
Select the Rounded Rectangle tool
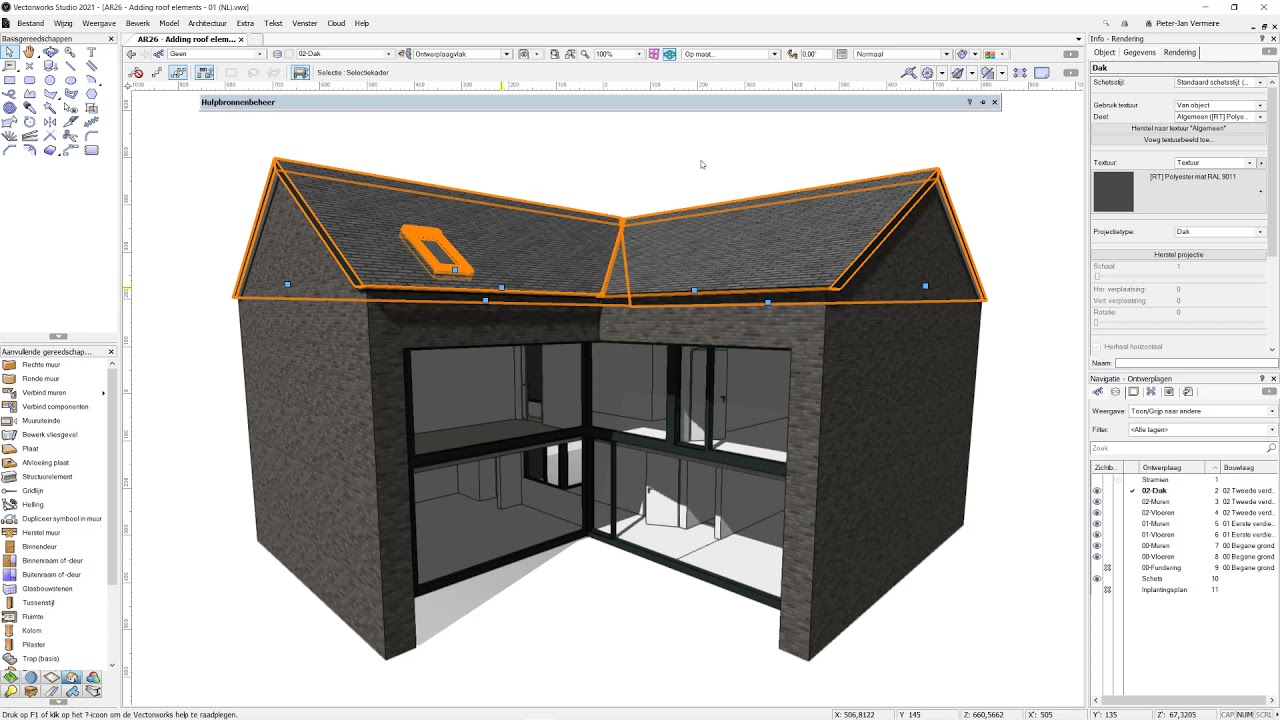[x=29, y=80]
